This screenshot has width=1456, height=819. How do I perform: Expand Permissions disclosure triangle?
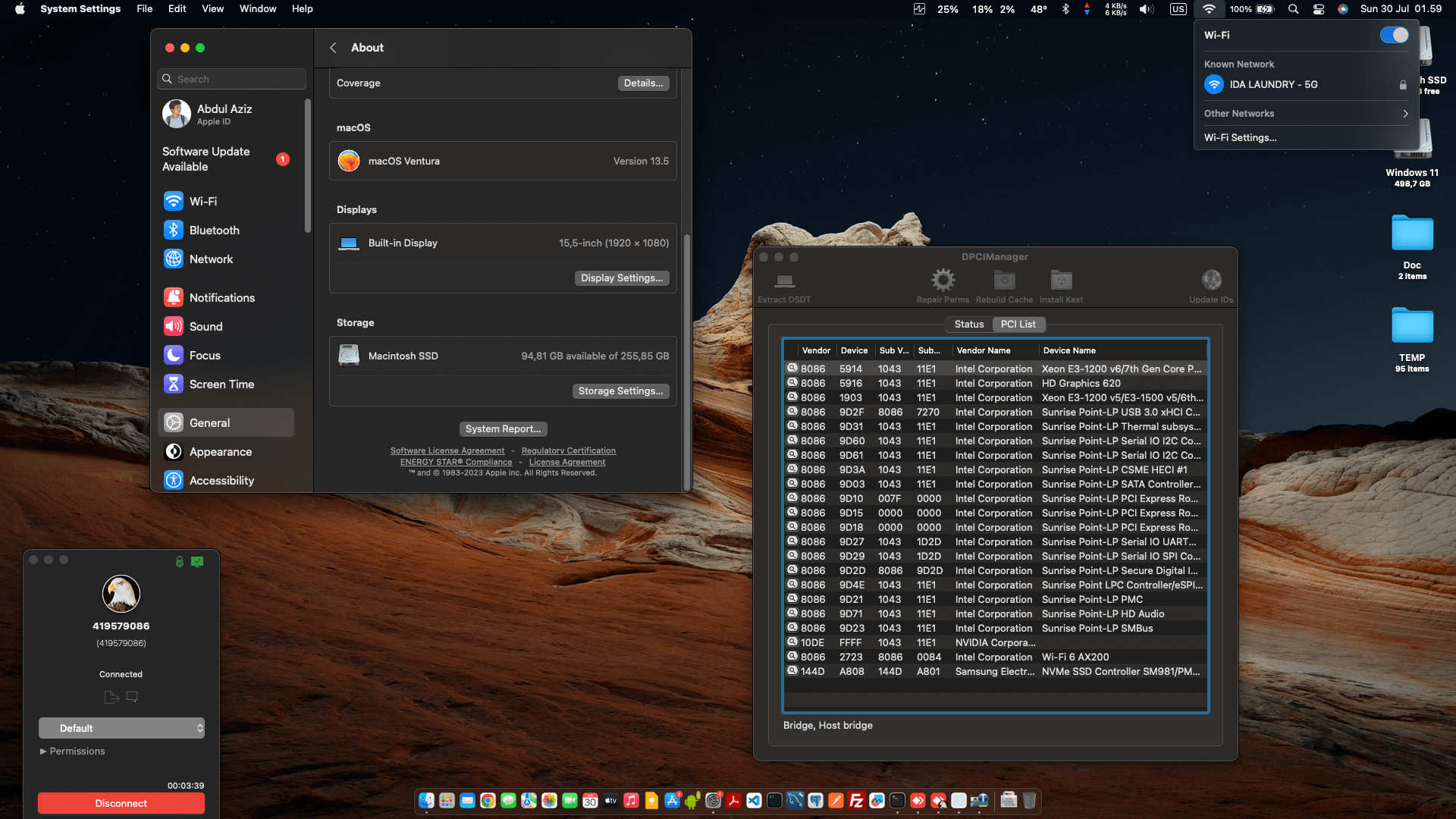43,752
